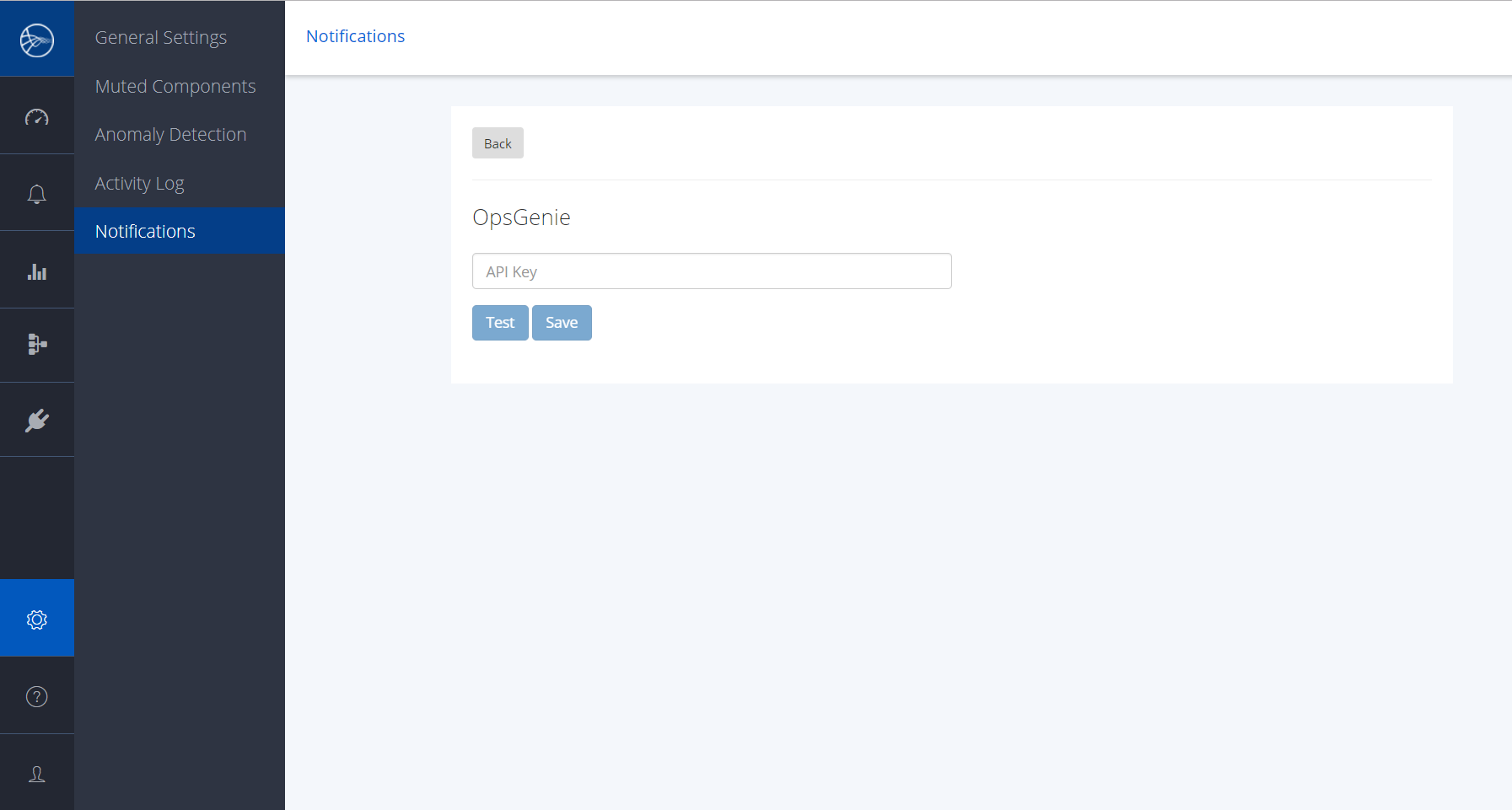This screenshot has width=1512, height=810.
Task: Open alerts via the bell icon
Action: pos(37,194)
